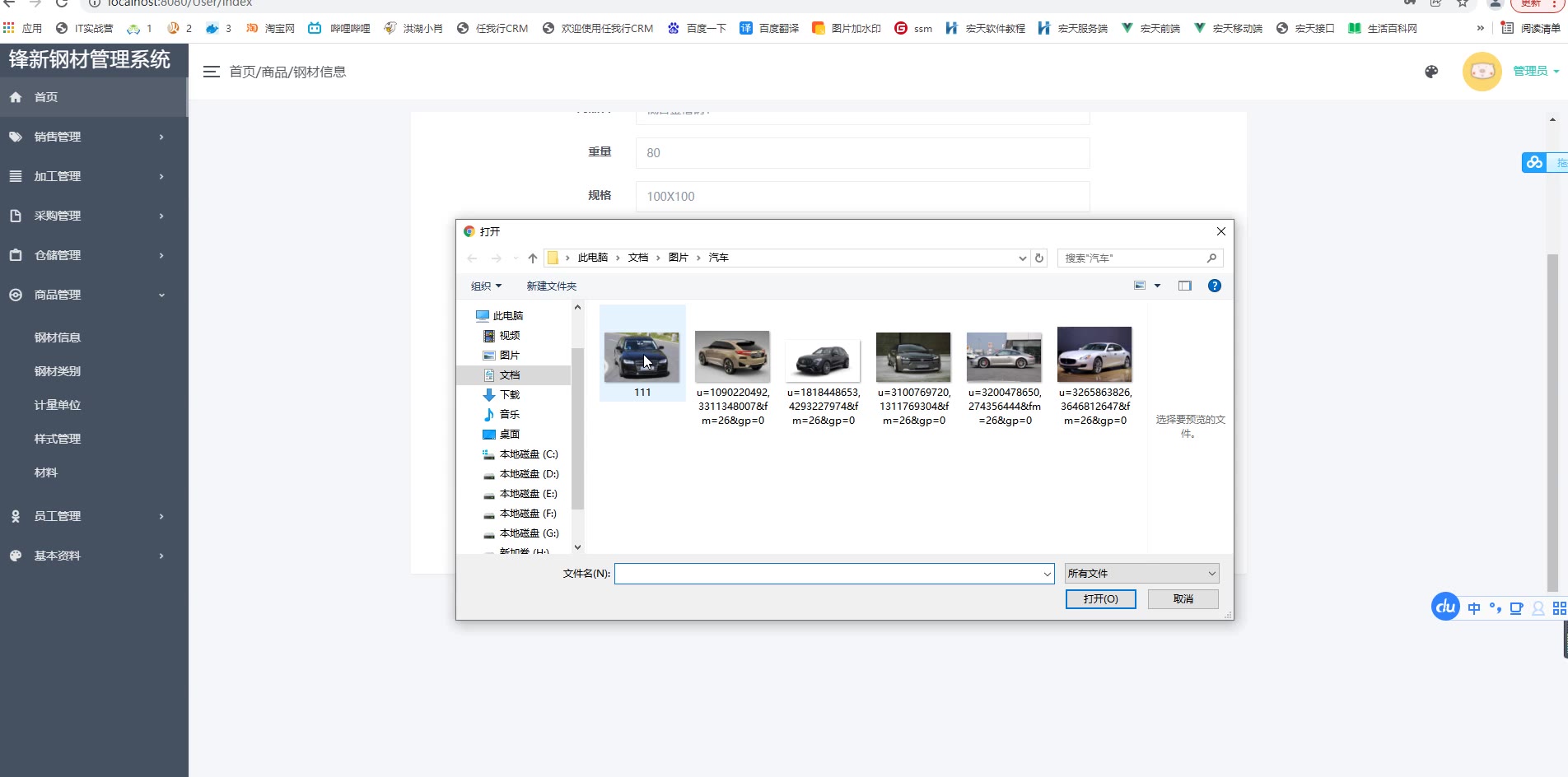Expand the 销售管理 sidebar menu

pyautogui.click(x=94, y=137)
